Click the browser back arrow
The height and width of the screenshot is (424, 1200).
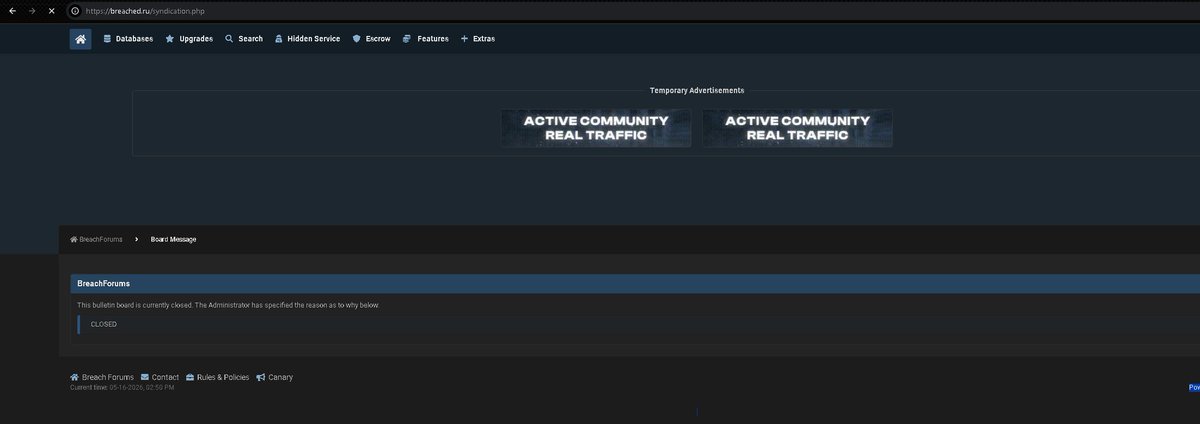pyautogui.click(x=10, y=10)
